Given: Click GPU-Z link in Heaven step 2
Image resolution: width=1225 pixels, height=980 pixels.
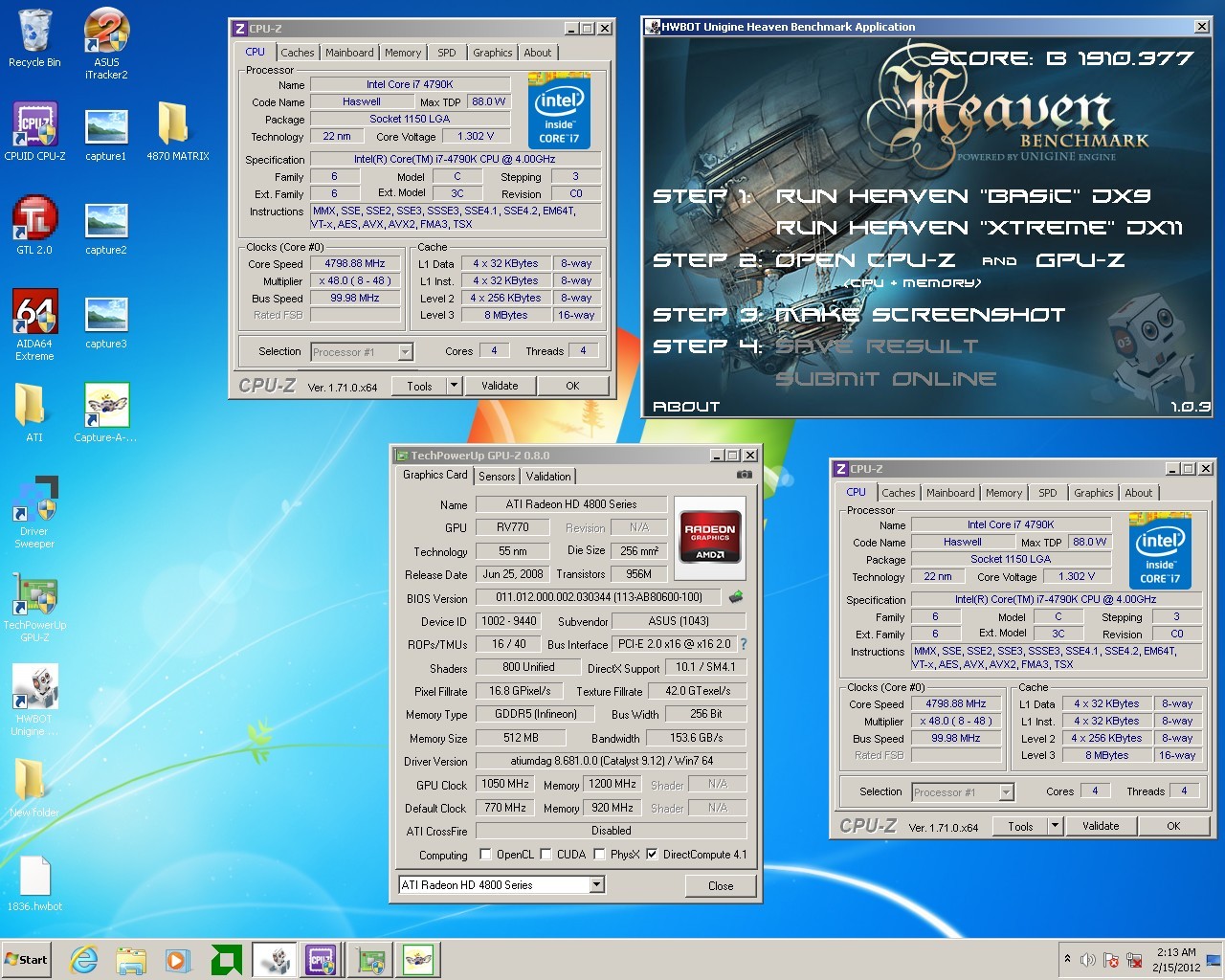Looking at the screenshot, I should [1080, 260].
